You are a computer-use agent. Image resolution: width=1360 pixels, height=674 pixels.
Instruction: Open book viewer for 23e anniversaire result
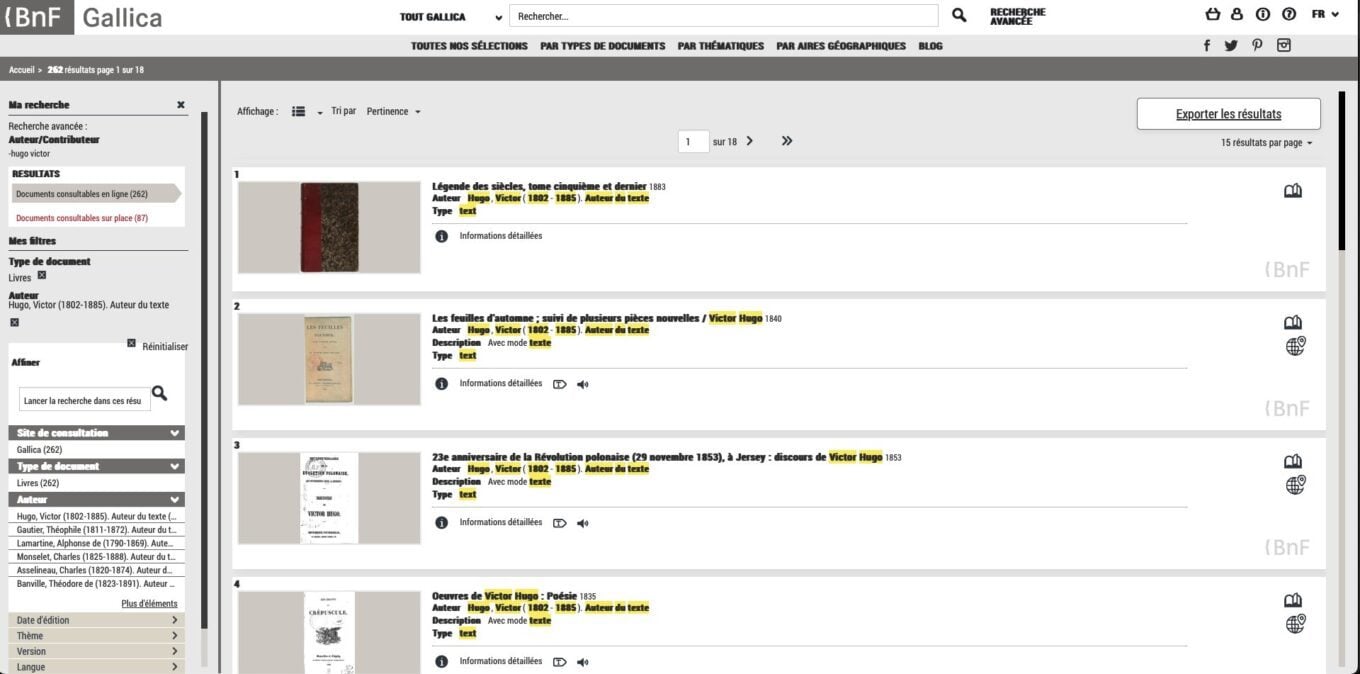click(1293, 462)
